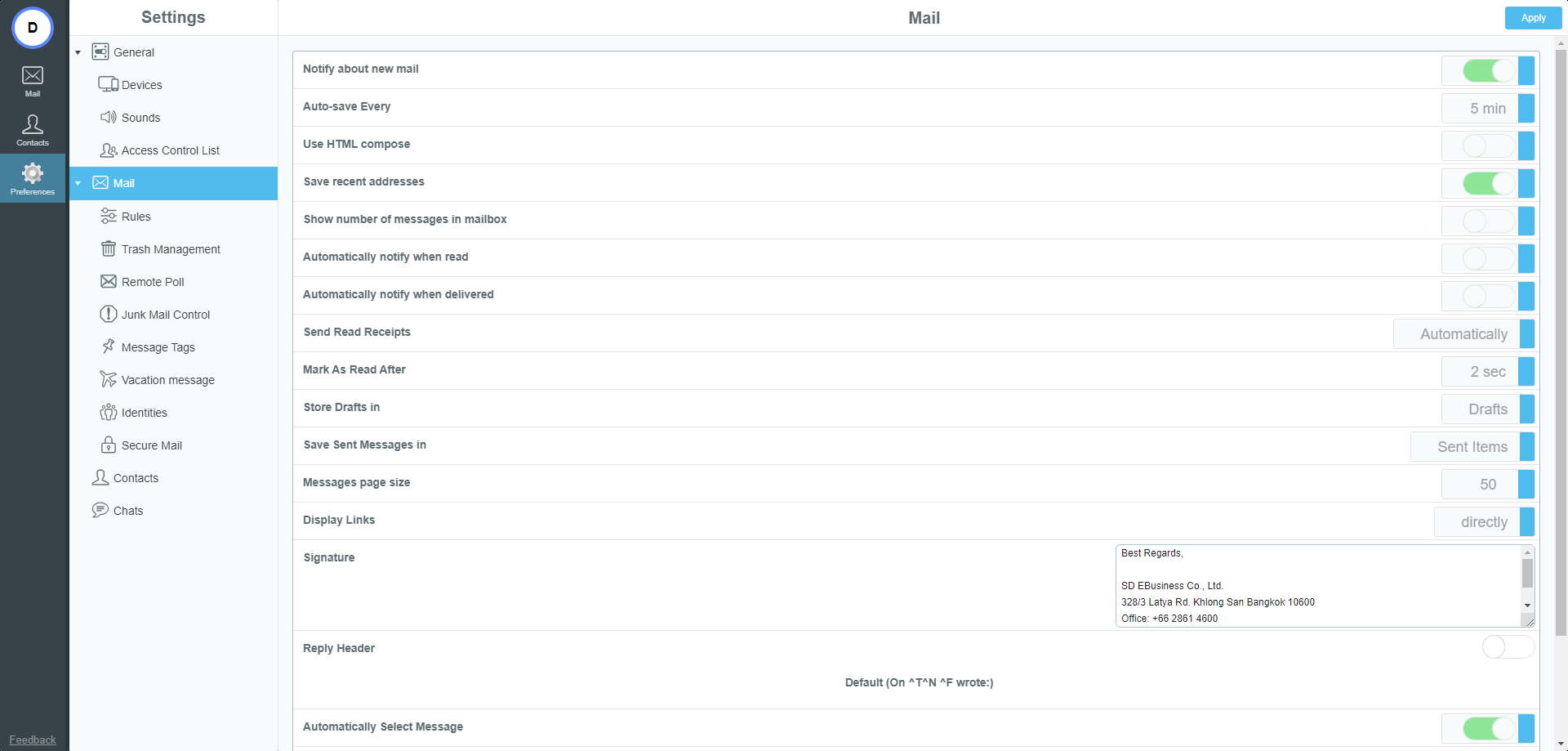Open the Mail envelope icon in left bar

(x=33, y=76)
